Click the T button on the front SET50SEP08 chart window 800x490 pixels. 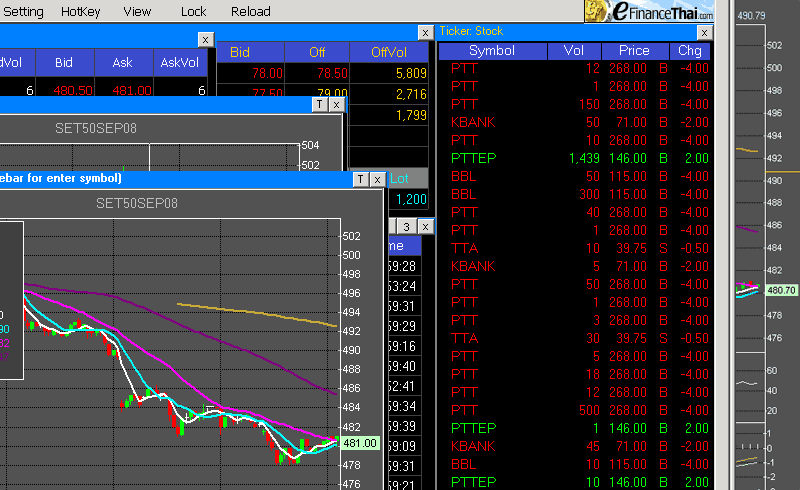(360, 179)
